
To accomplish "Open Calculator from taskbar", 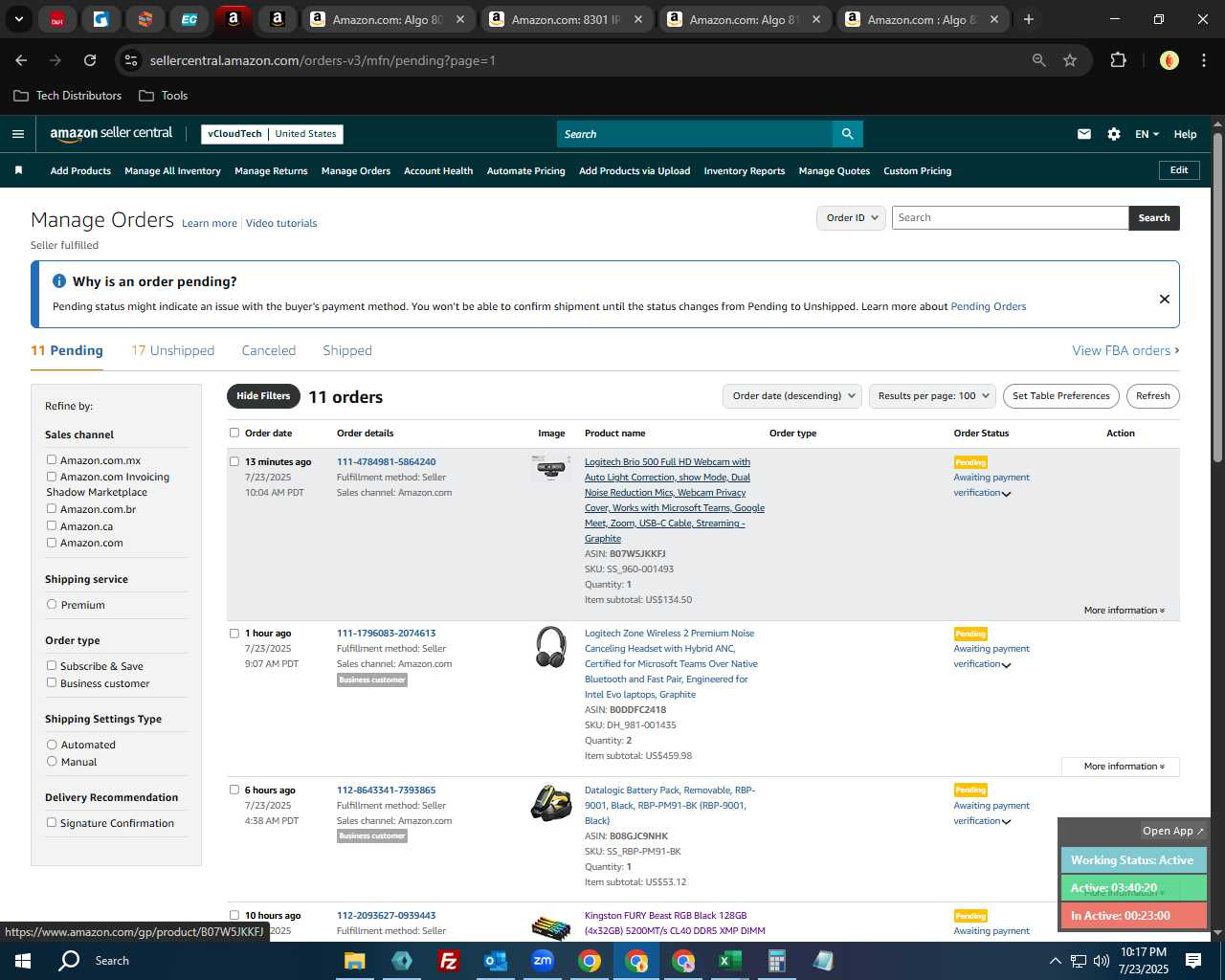I will [x=777, y=961].
